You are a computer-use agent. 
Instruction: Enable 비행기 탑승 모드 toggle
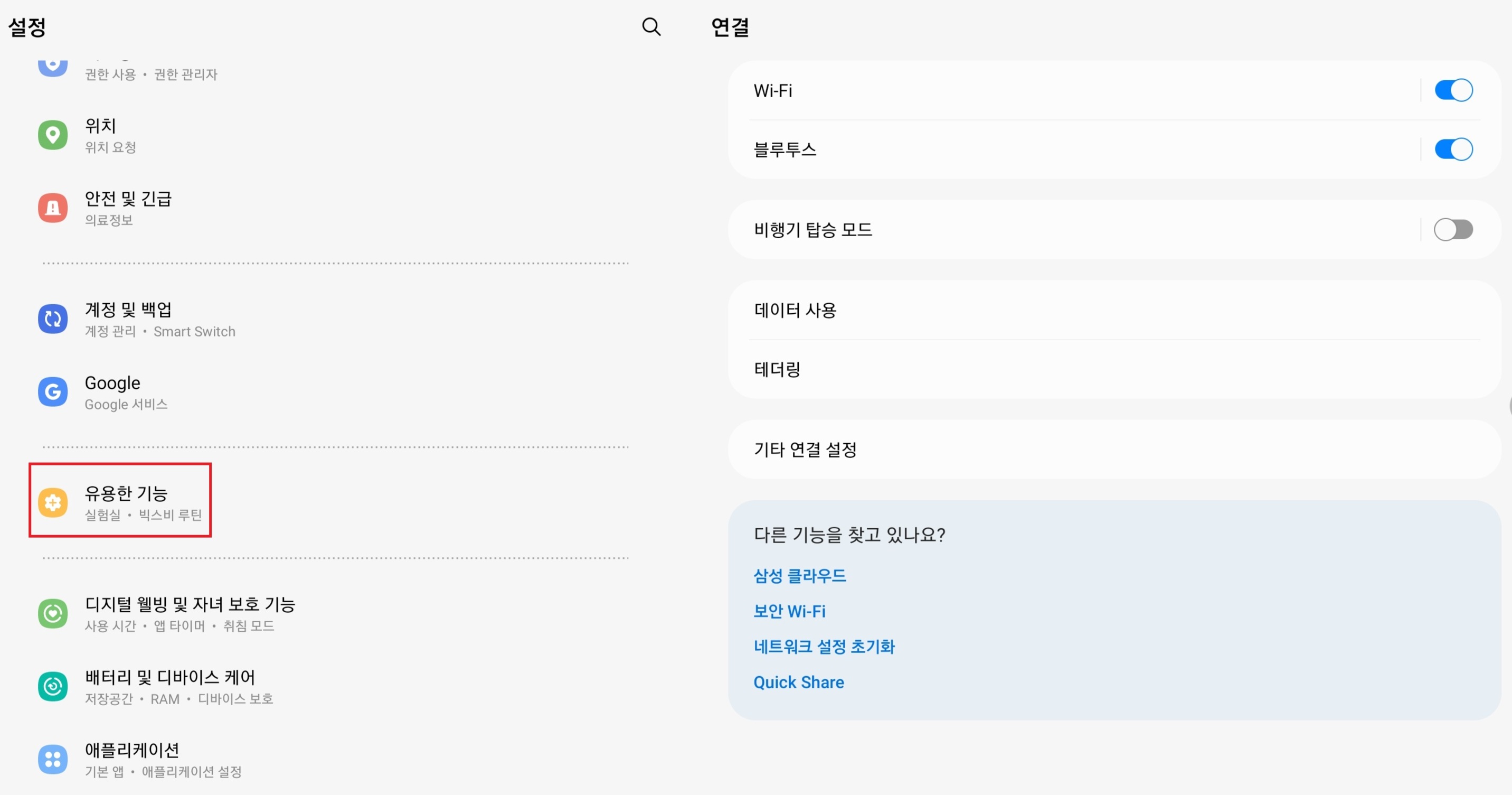pyautogui.click(x=1453, y=230)
